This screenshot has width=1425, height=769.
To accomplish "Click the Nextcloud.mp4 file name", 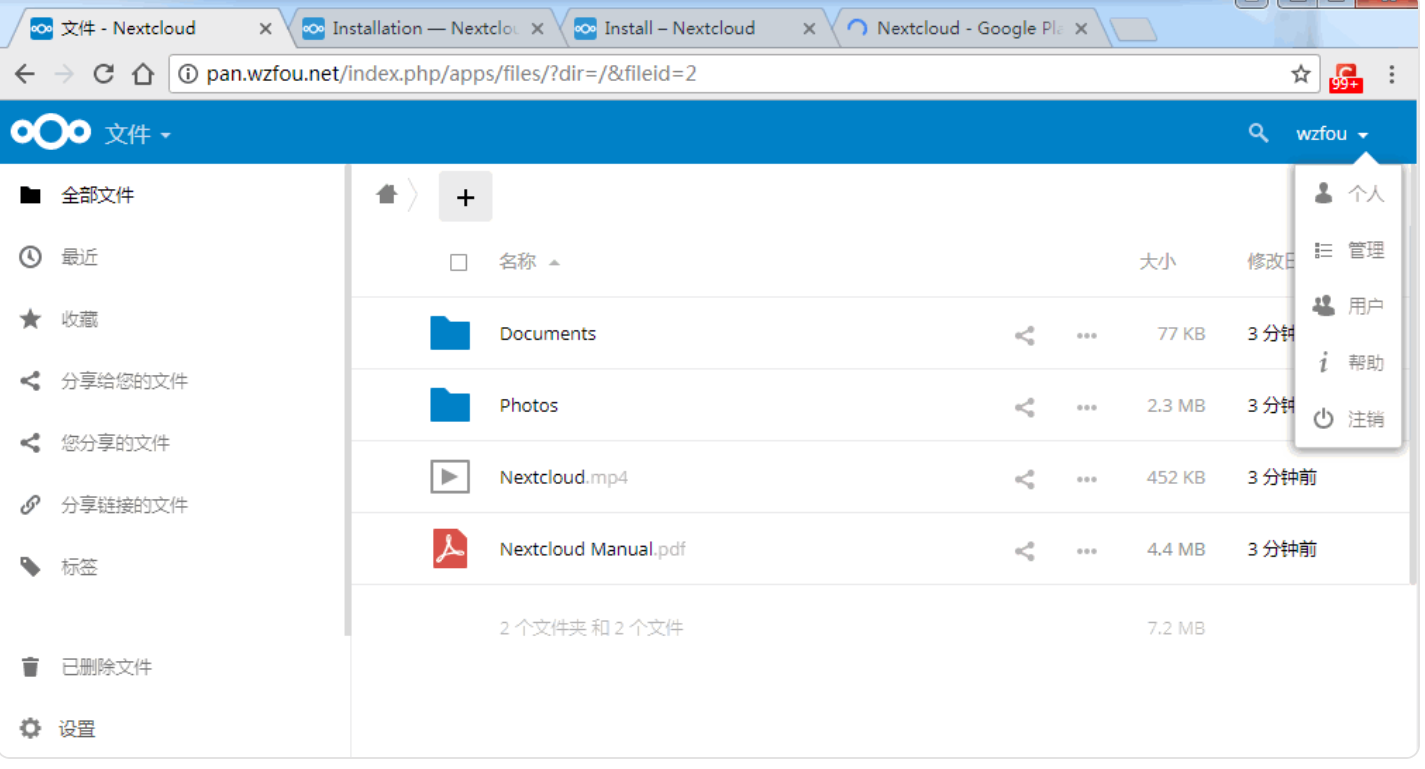I will [x=564, y=478].
